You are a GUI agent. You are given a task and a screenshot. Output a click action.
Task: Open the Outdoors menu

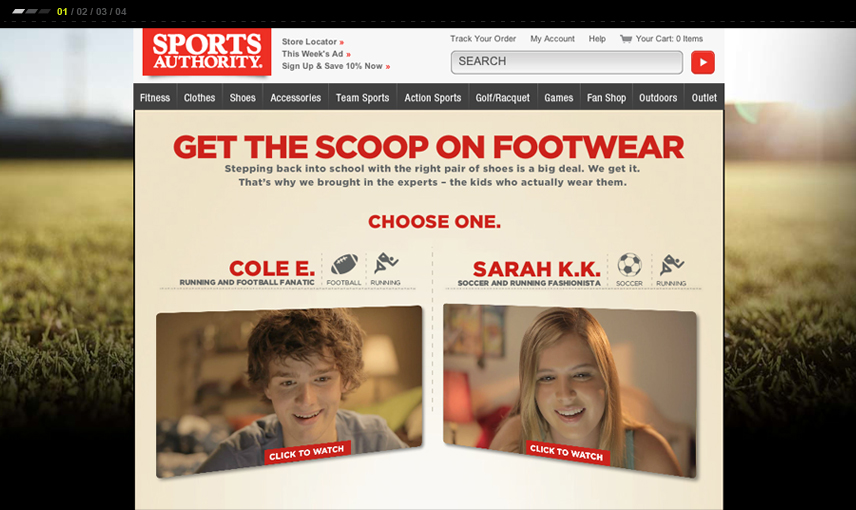pos(658,98)
